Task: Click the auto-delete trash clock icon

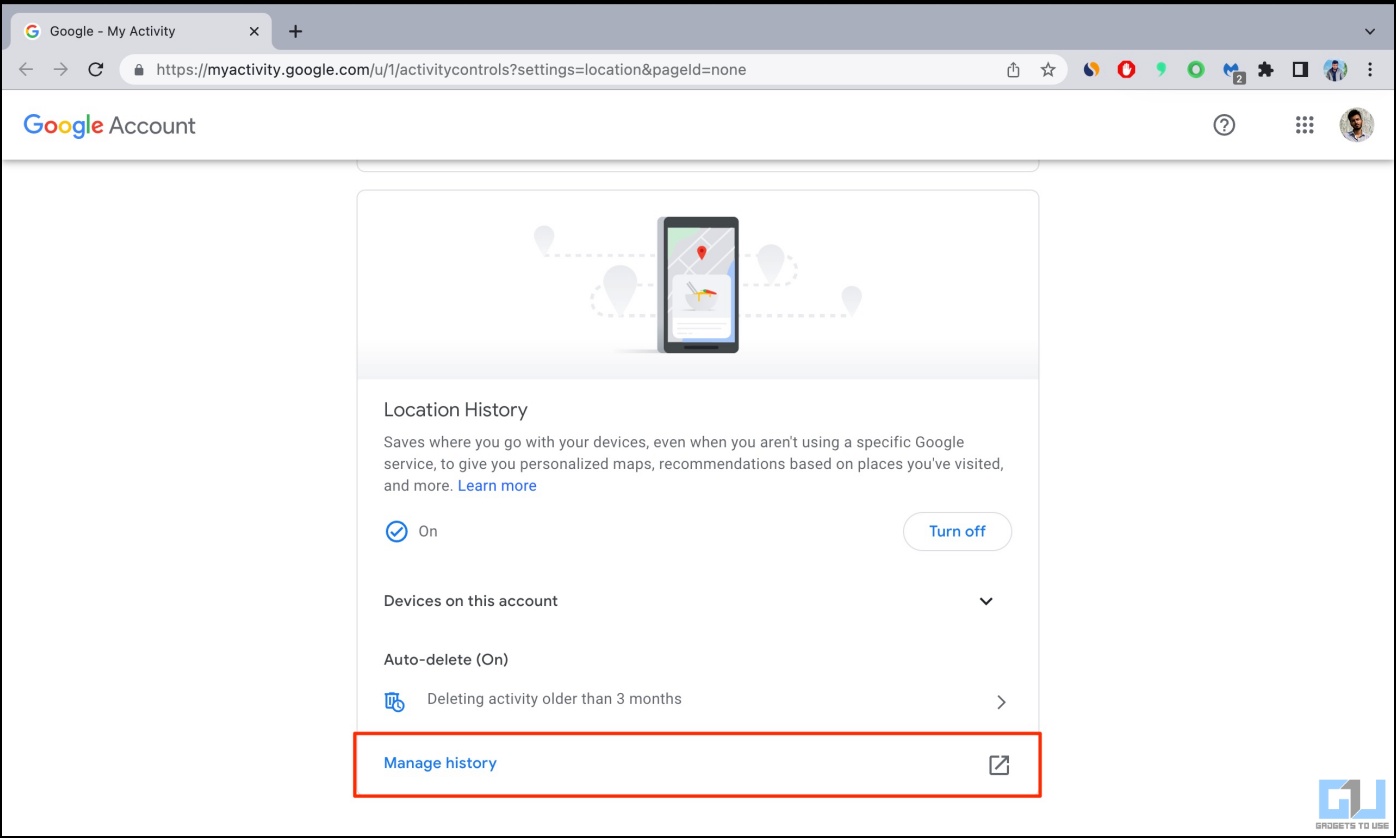Action: coord(395,701)
